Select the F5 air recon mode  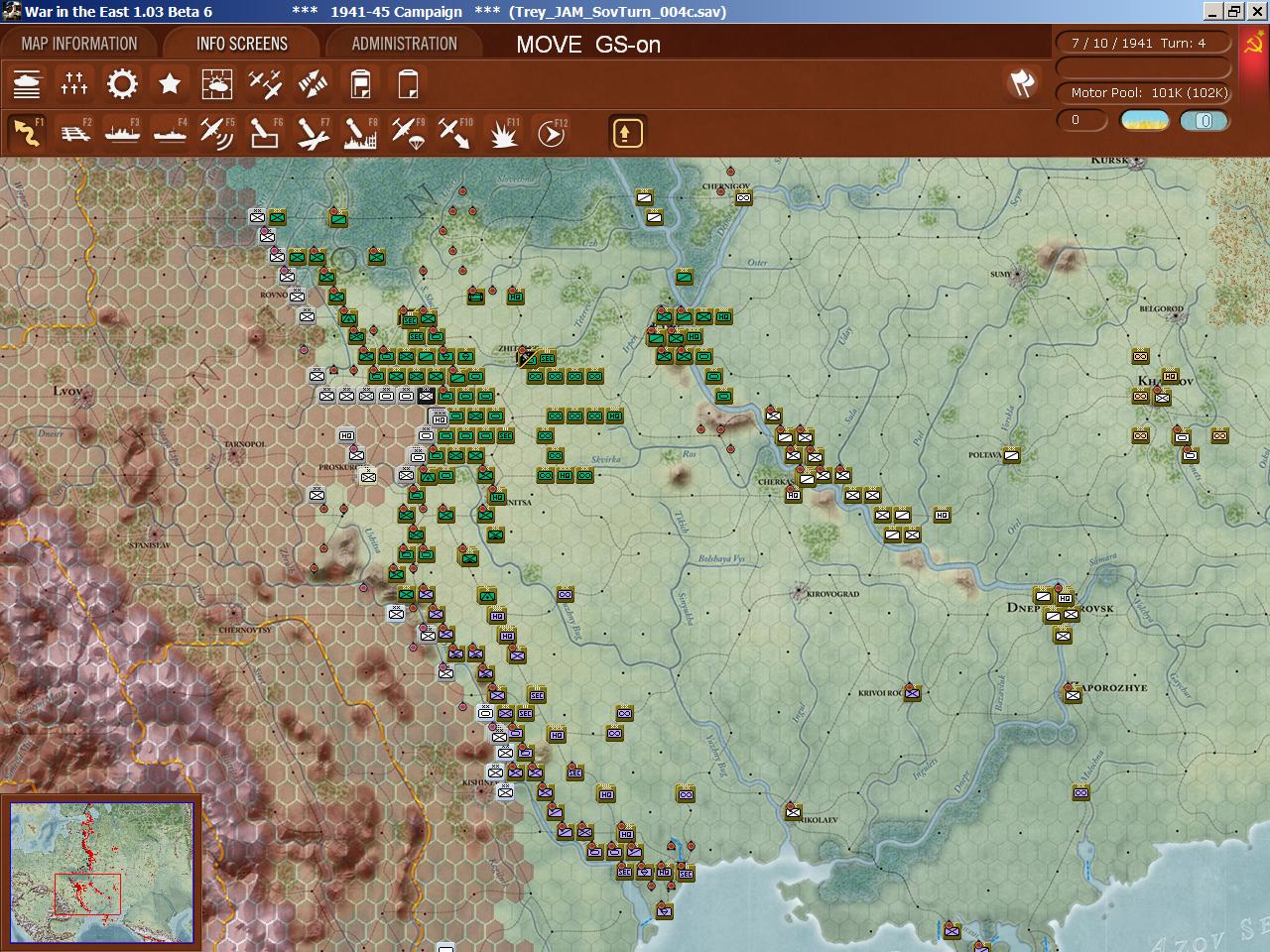pyautogui.click(x=217, y=133)
